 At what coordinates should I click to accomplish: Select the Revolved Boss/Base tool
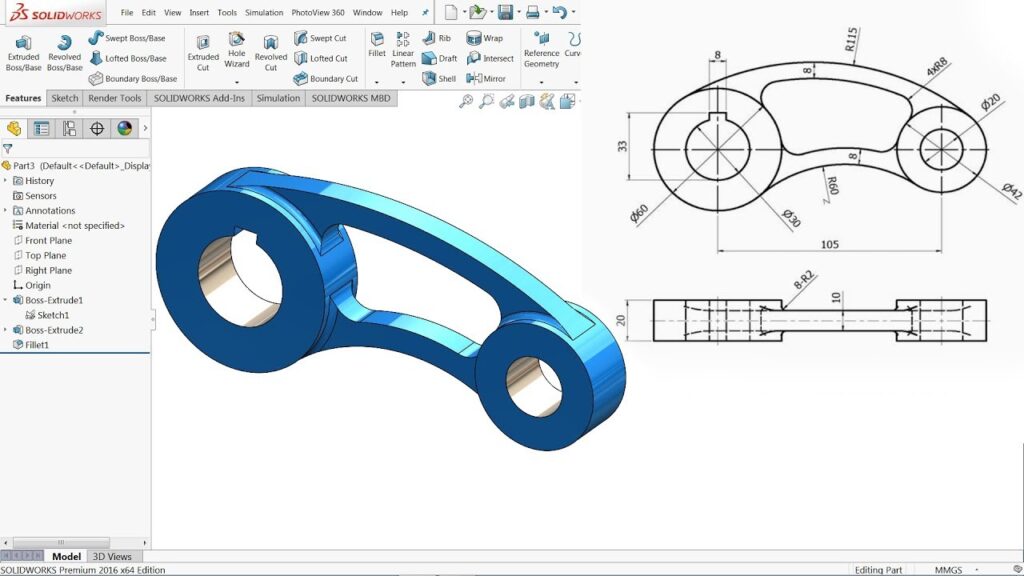(65, 53)
